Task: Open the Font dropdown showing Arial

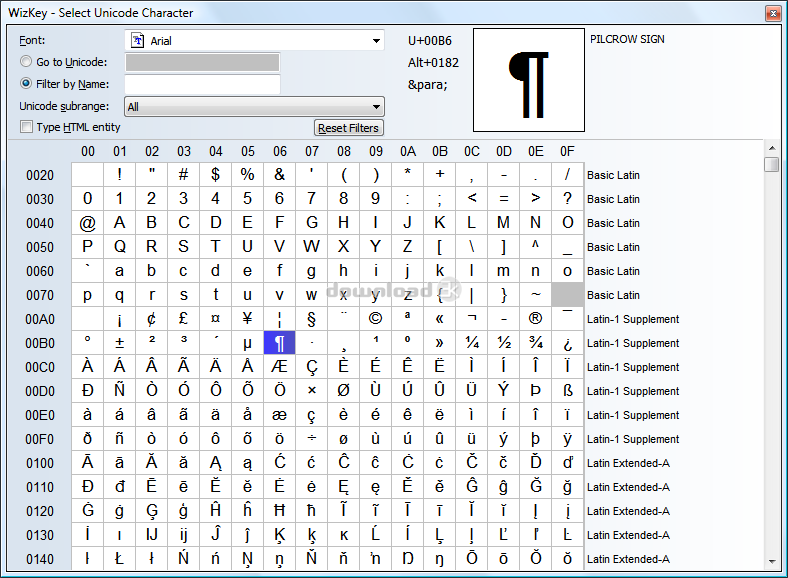Action: (254, 41)
